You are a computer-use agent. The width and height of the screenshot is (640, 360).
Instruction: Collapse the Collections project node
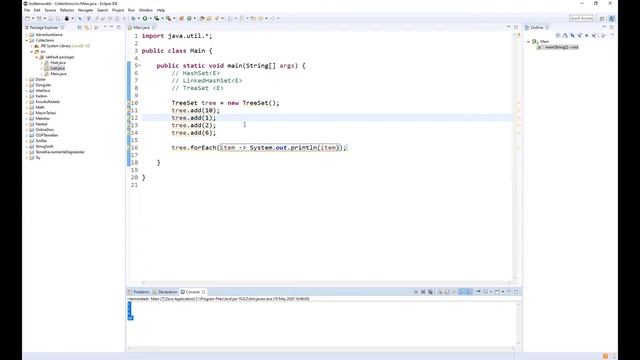tap(27, 40)
